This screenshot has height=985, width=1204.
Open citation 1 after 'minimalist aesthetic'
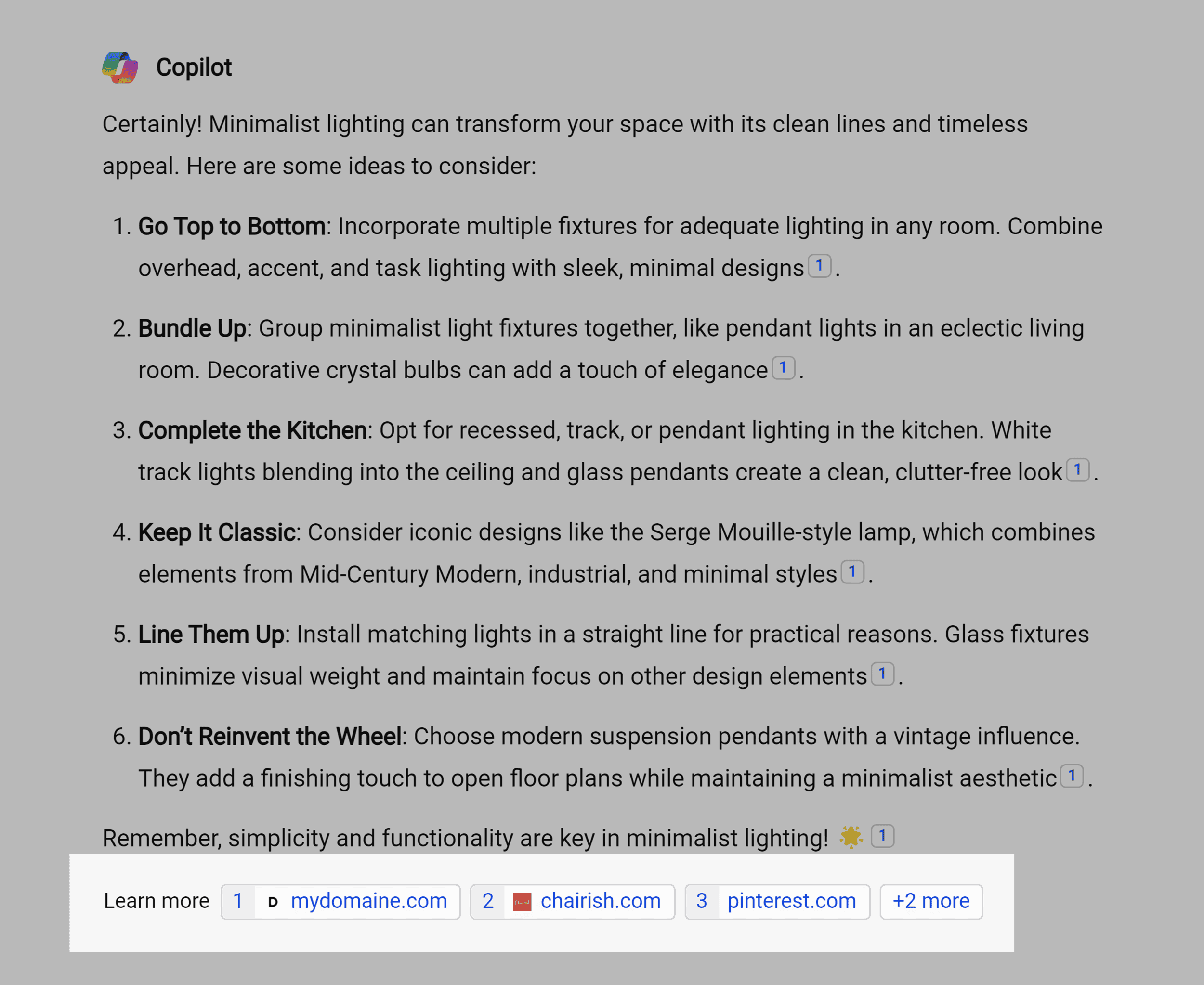1072,777
